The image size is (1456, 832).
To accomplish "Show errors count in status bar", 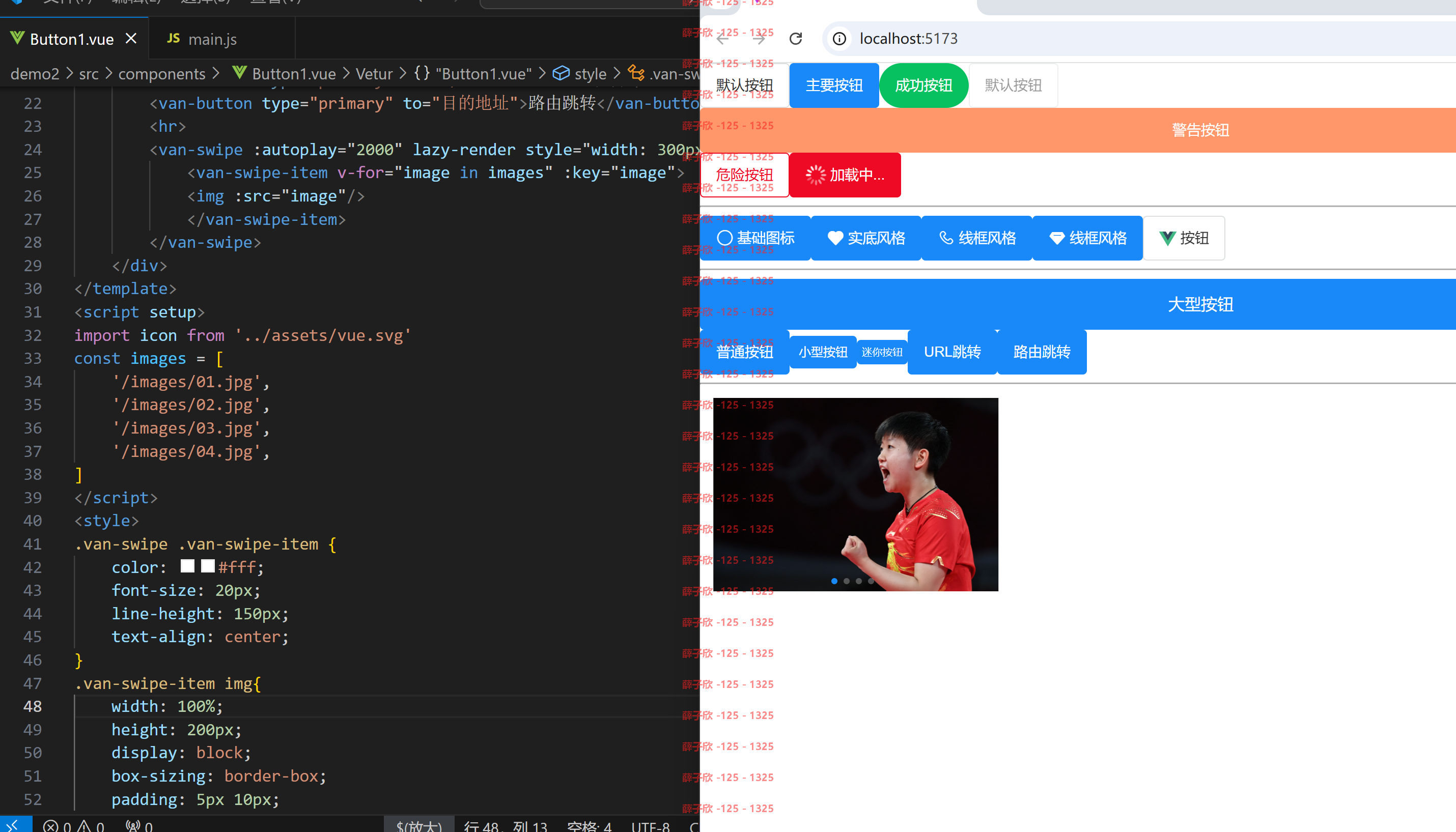I will [58, 826].
